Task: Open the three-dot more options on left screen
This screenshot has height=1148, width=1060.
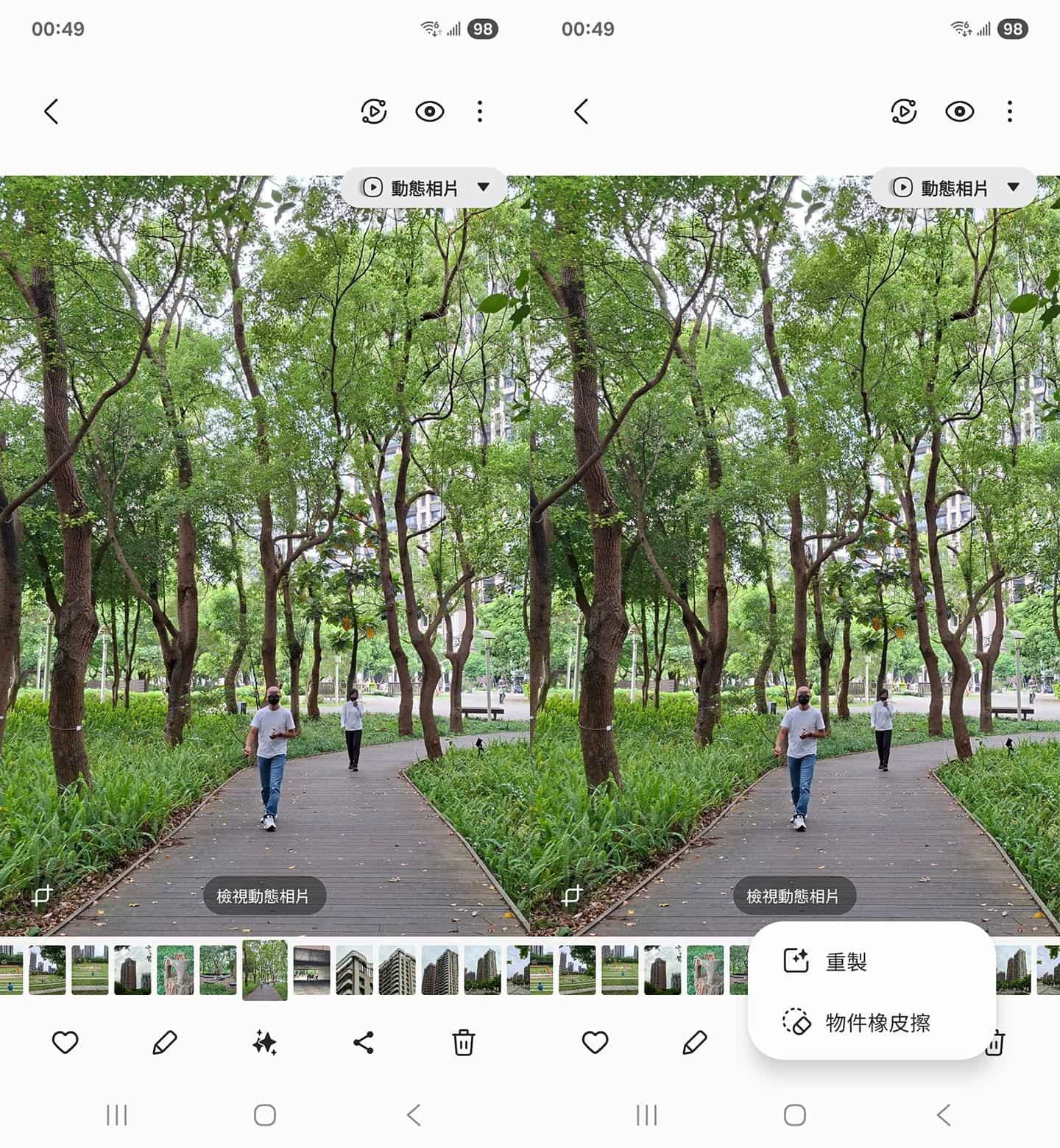Action: tap(480, 112)
